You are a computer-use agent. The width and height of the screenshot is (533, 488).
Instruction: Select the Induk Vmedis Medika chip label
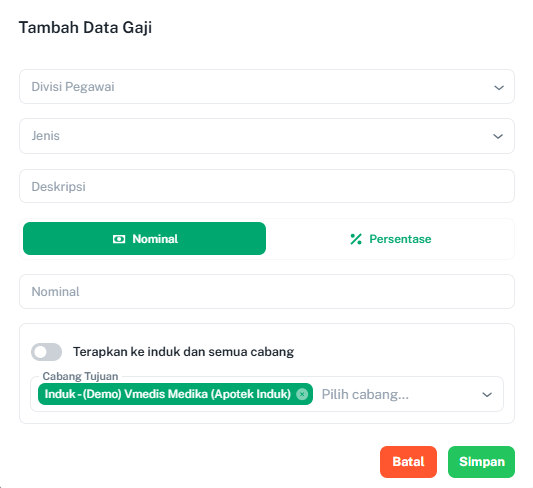(x=168, y=394)
